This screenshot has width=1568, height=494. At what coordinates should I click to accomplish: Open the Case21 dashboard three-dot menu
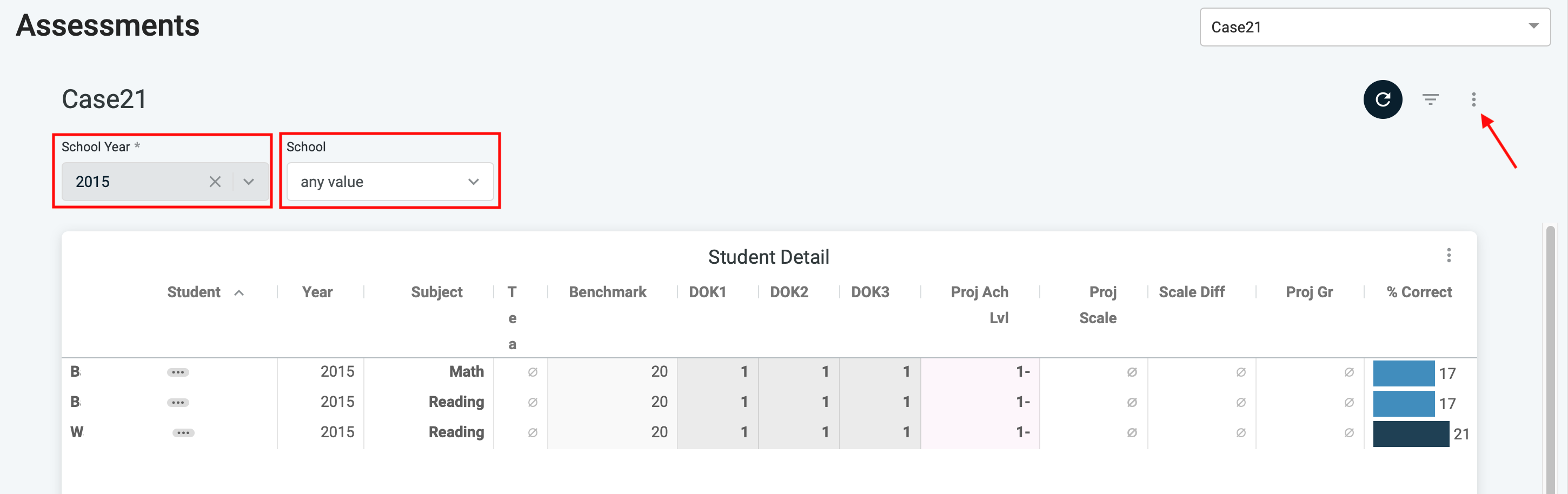[x=1473, y=99]
